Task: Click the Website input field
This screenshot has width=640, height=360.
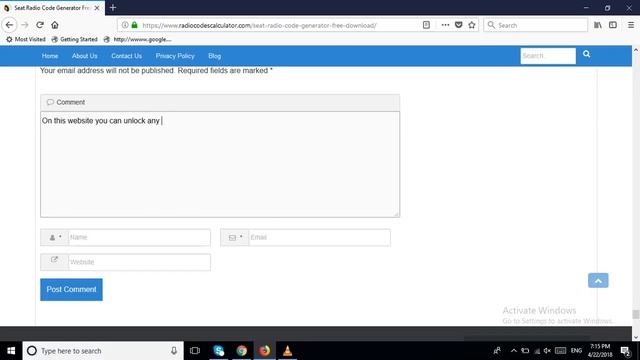Action: click(x=139, y=262)
